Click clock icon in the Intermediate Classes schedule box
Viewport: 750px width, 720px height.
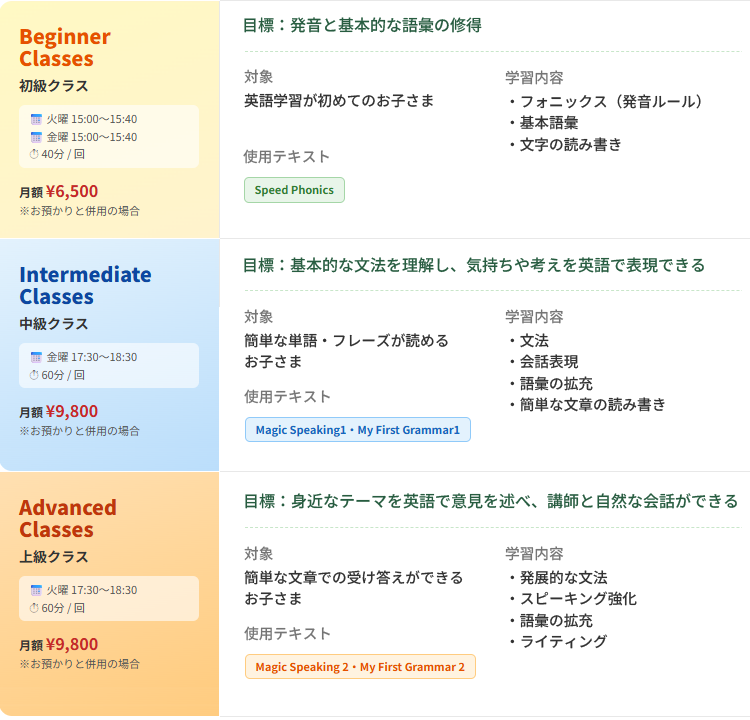pyautogui.click(x=34, y=375)
